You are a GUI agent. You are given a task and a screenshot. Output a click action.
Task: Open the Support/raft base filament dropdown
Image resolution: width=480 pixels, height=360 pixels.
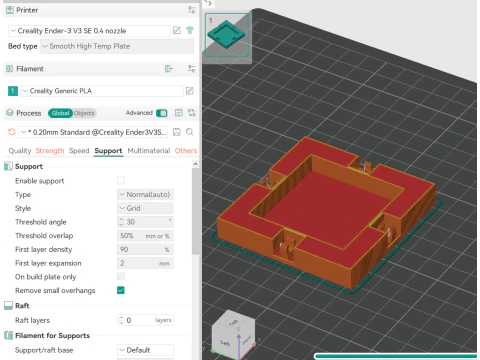(x=145, y=350)
